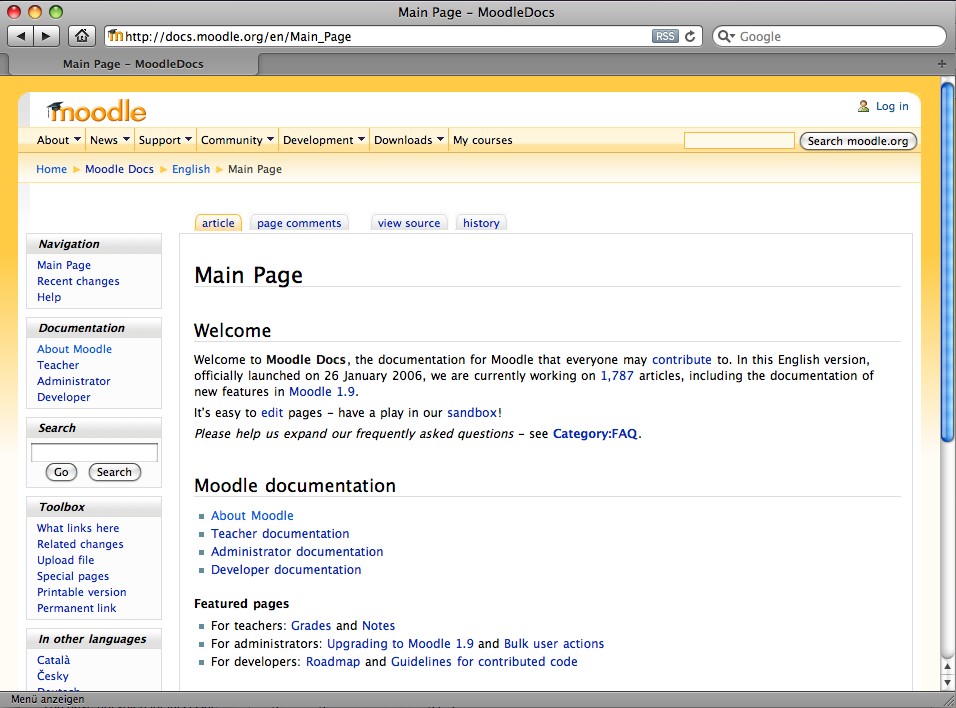Open Google search magnifier dropdown
956x708 pixels.
(x=726, y=36)
